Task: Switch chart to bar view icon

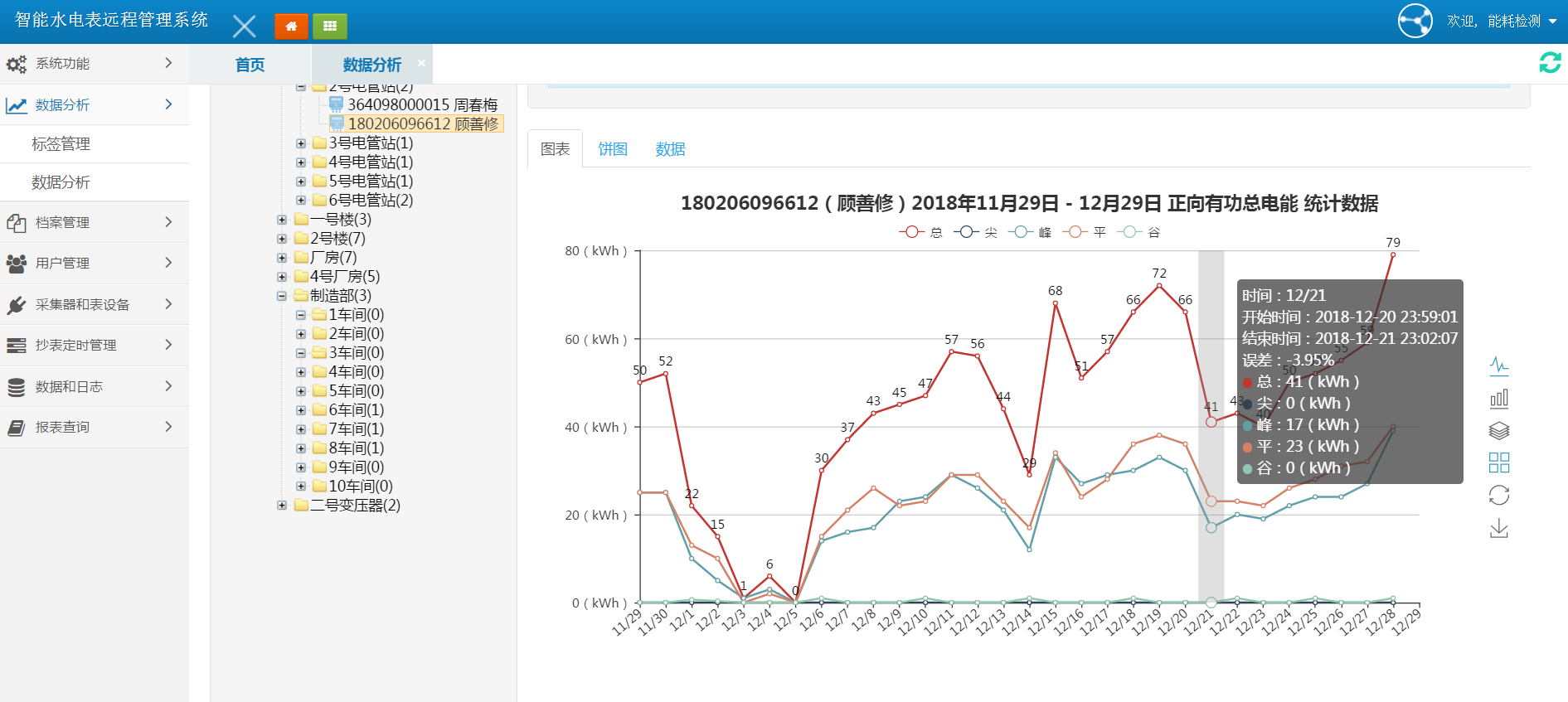Action: [1498, 399]
